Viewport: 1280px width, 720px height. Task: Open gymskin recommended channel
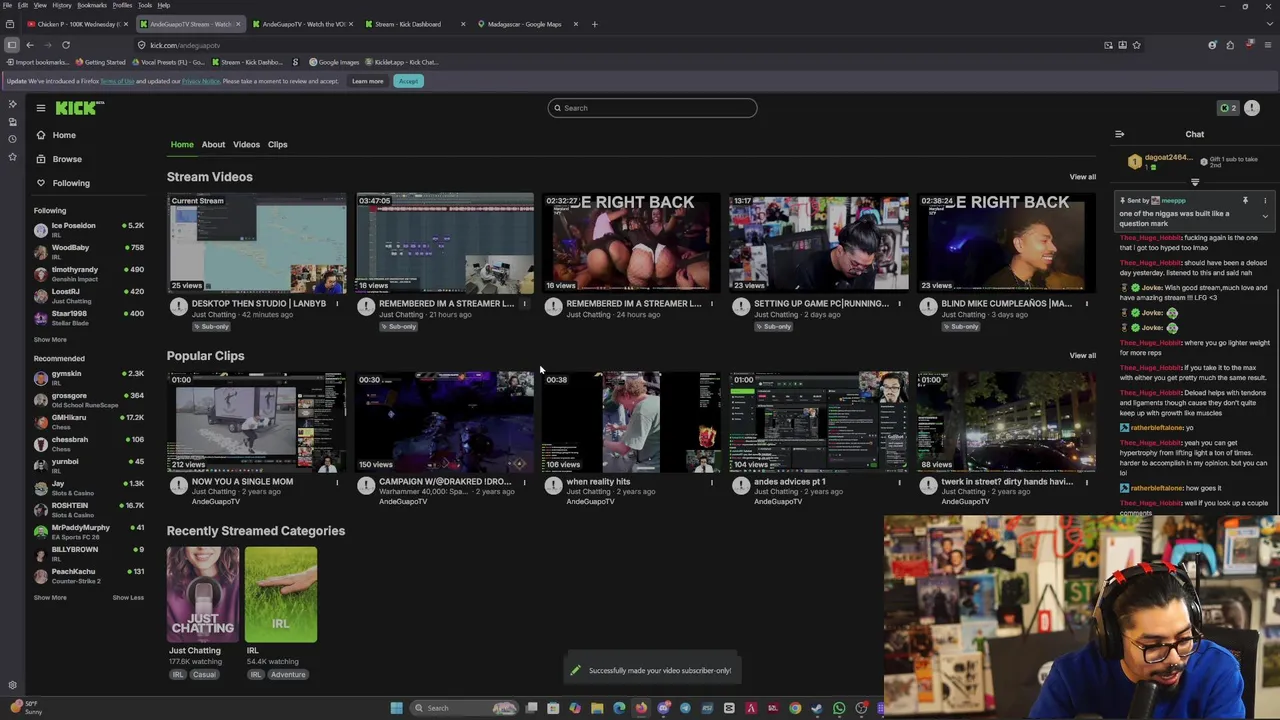[89, 378]
